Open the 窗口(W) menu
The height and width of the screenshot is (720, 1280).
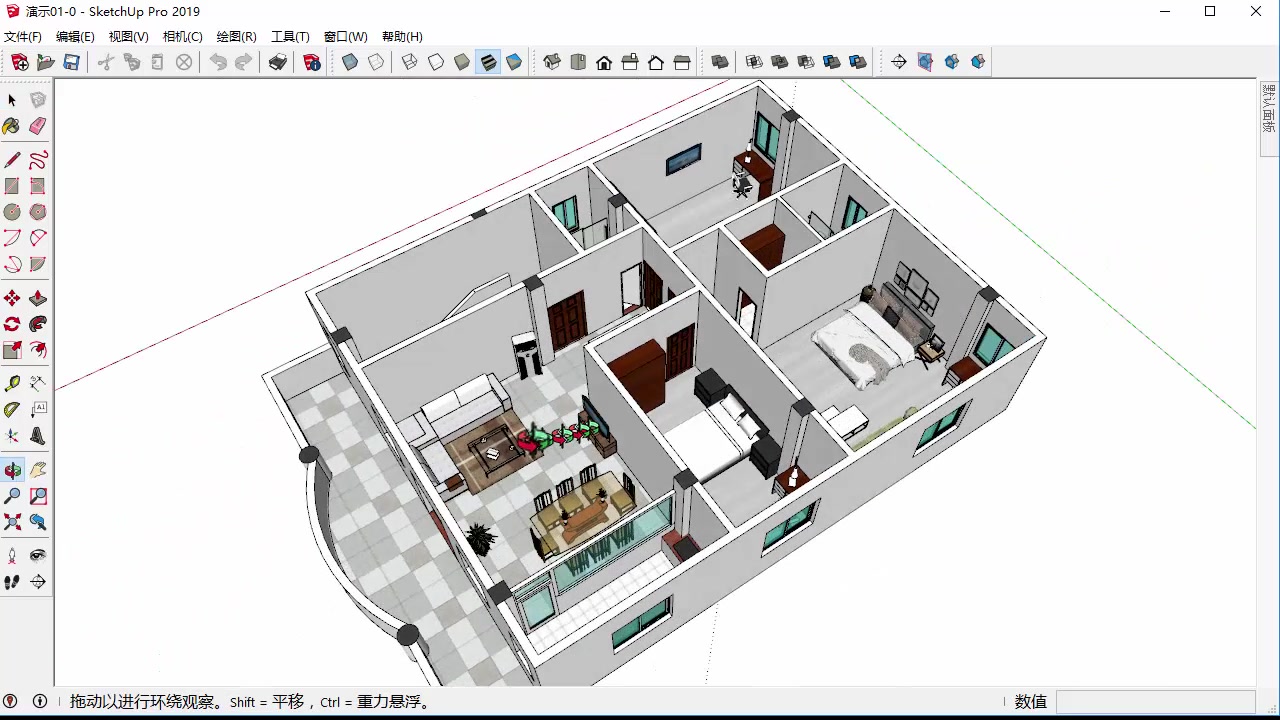[x=345, y=37]
